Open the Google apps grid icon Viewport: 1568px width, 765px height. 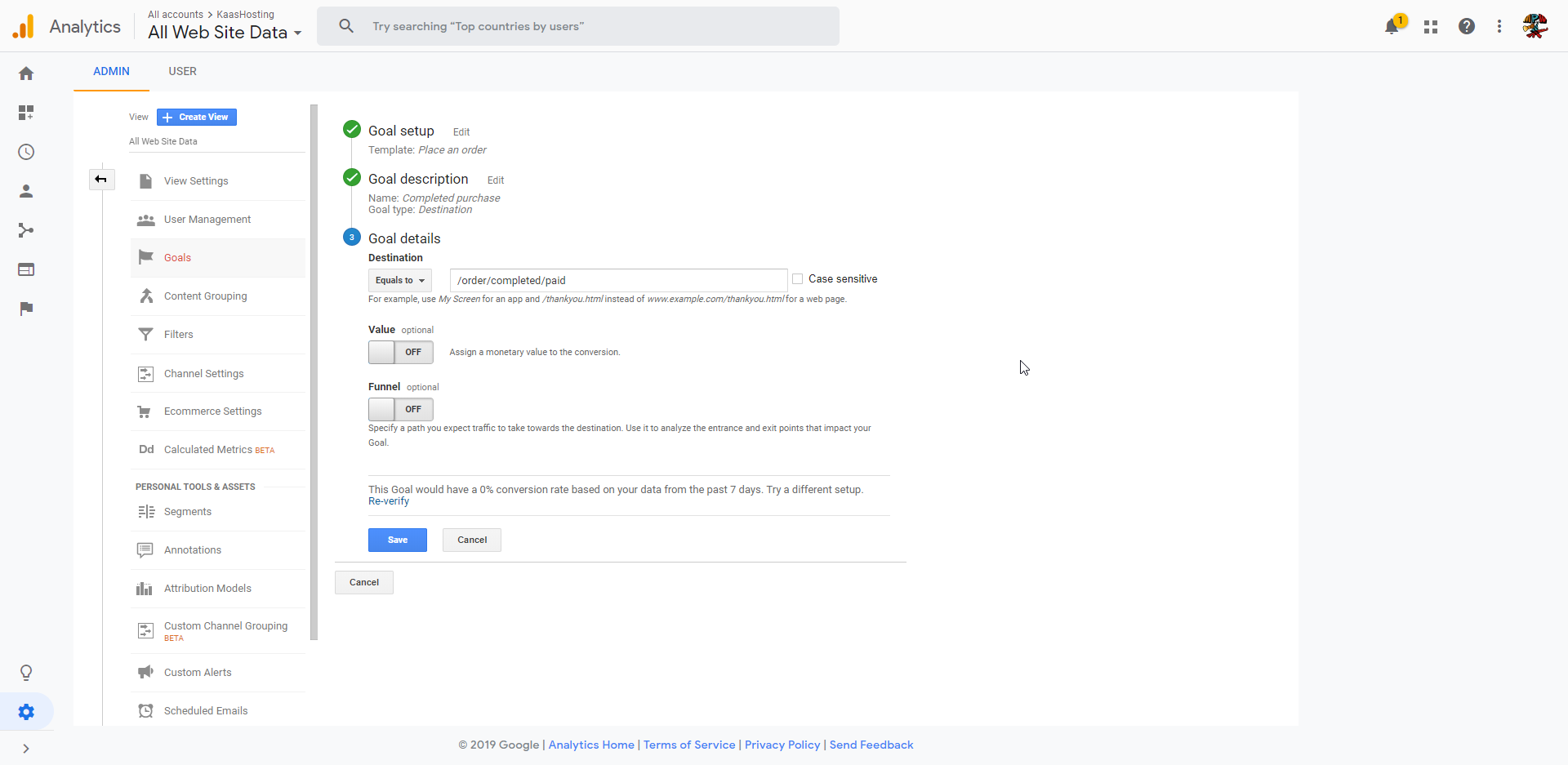(x=1430, y=27)
